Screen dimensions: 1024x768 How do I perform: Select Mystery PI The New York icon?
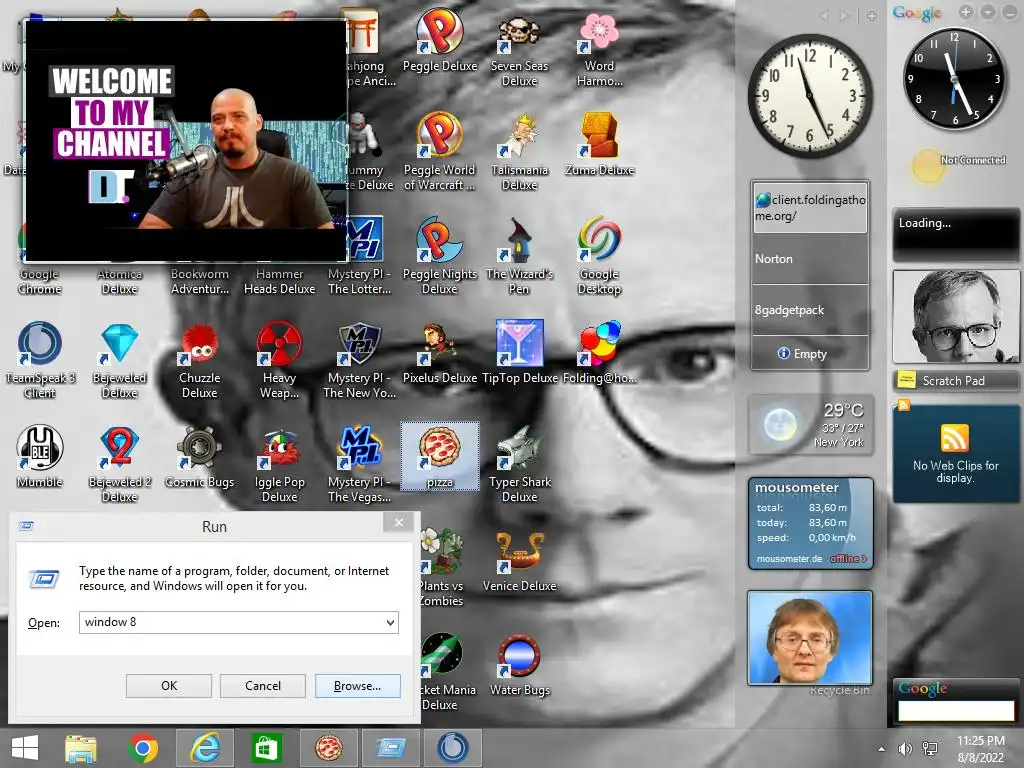point(359,359)
